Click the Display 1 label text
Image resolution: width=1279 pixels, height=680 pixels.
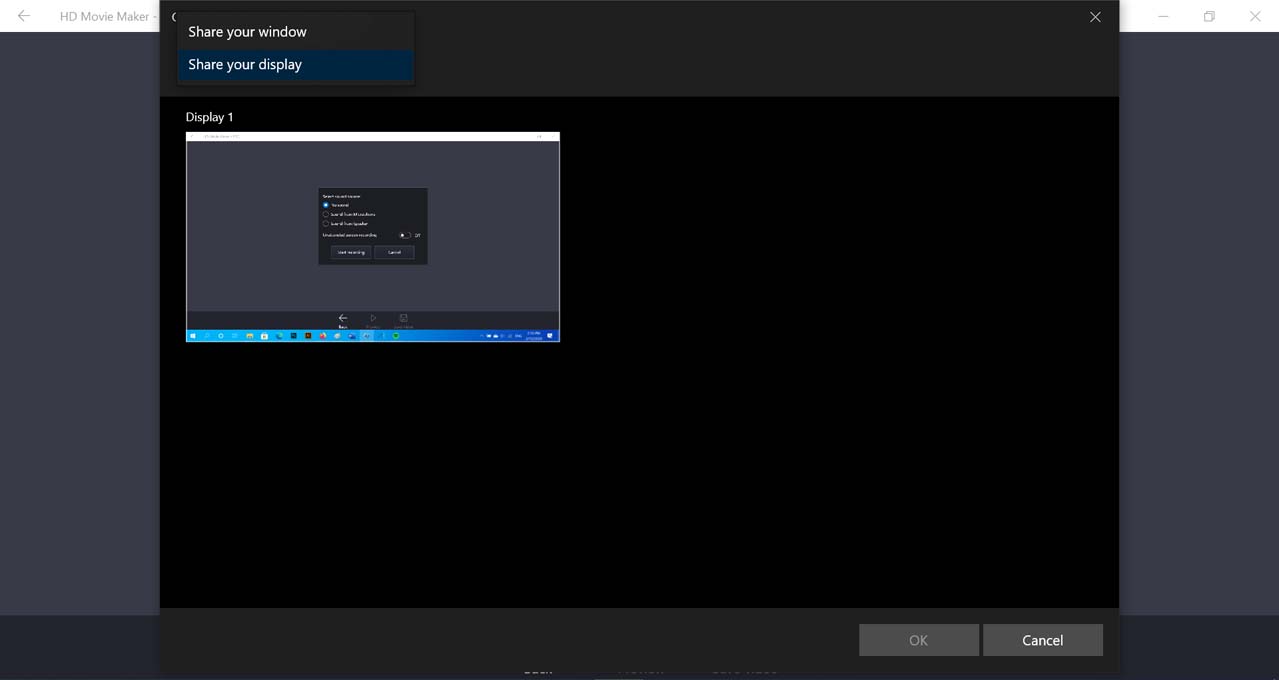click(209, 117)
